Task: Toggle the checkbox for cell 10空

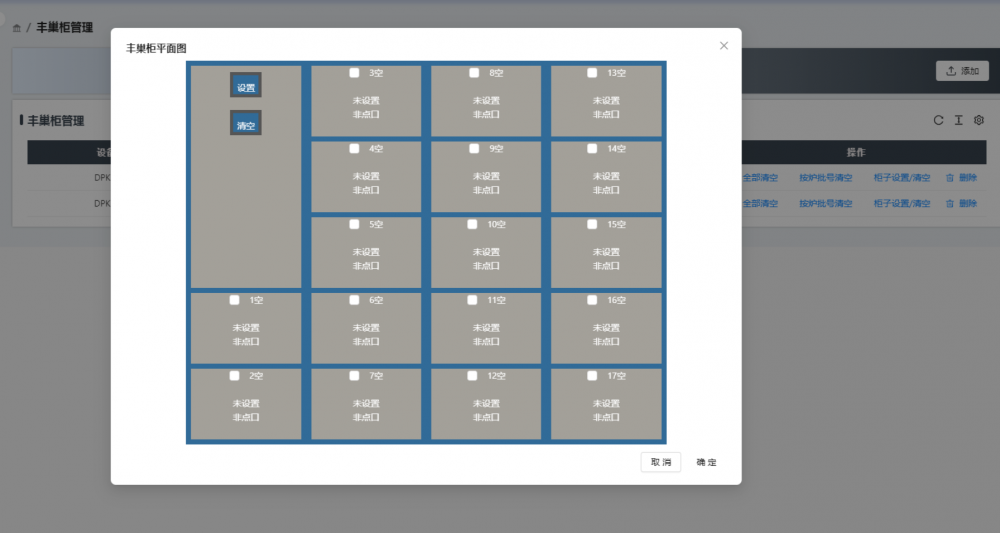Action: click(x=472, y=225)
